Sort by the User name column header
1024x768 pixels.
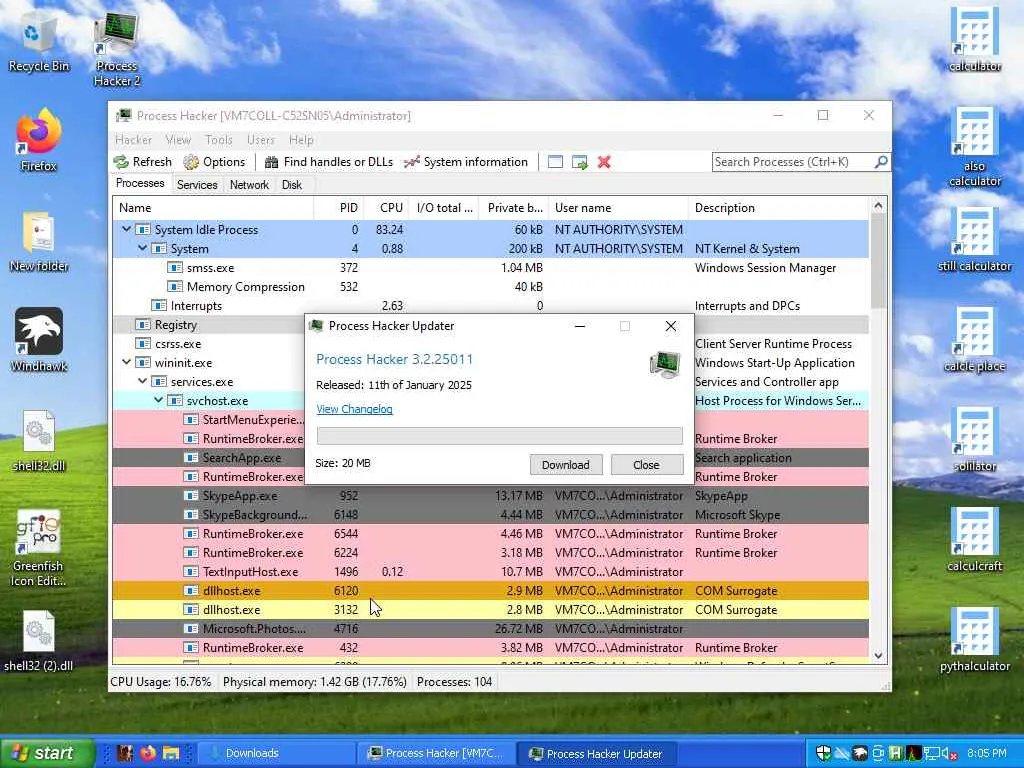(x=618, y=208)
